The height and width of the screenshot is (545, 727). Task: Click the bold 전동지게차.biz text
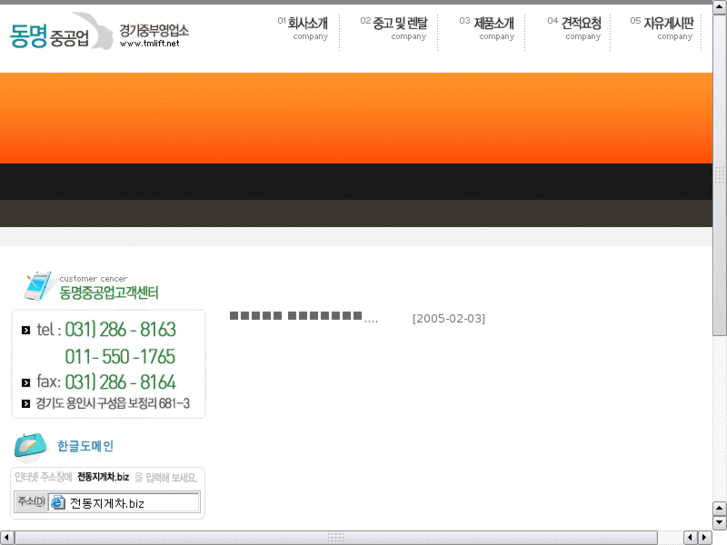(103, 477)
